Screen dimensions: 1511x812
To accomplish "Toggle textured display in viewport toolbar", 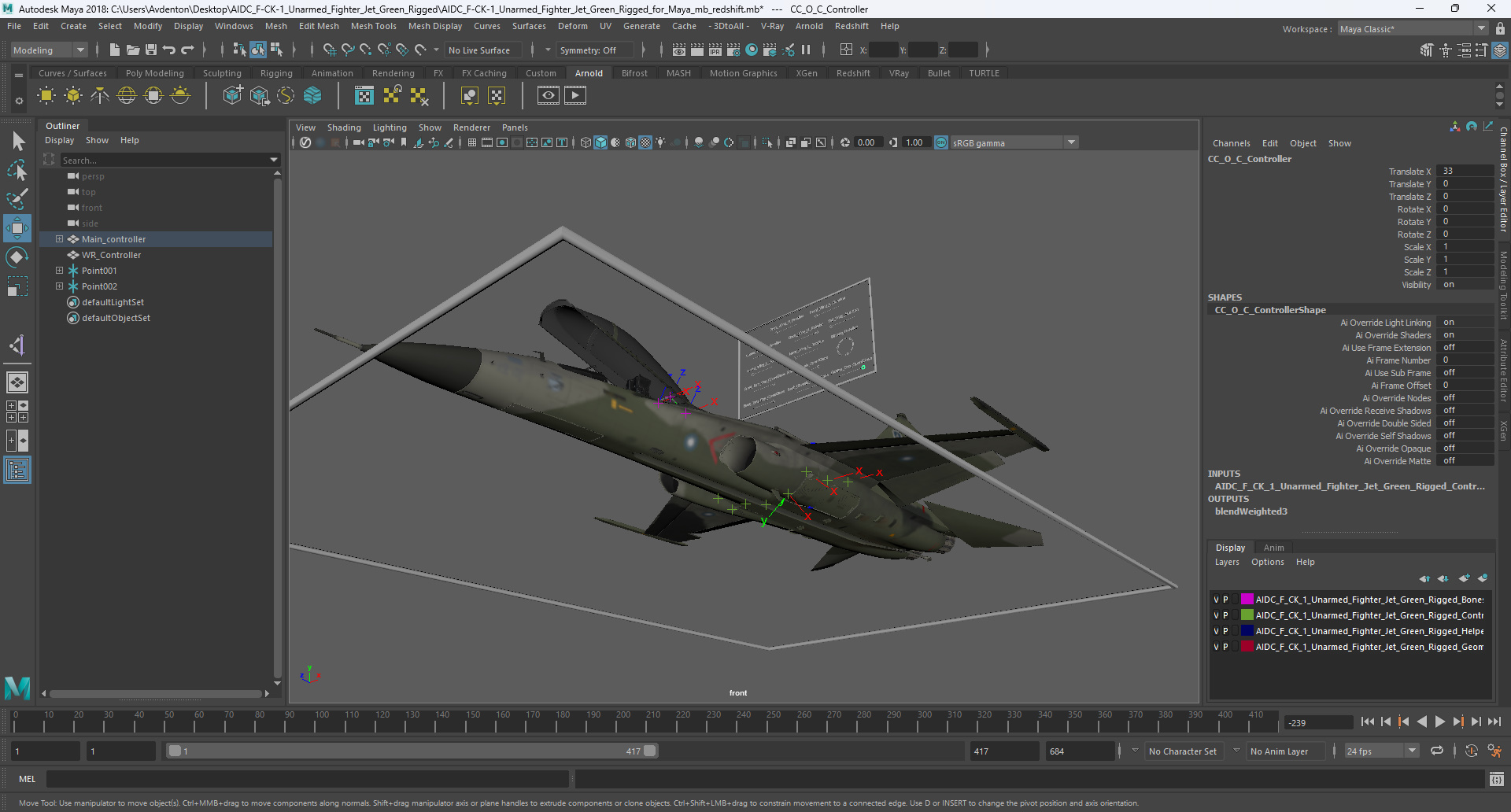I will point(645,142).
